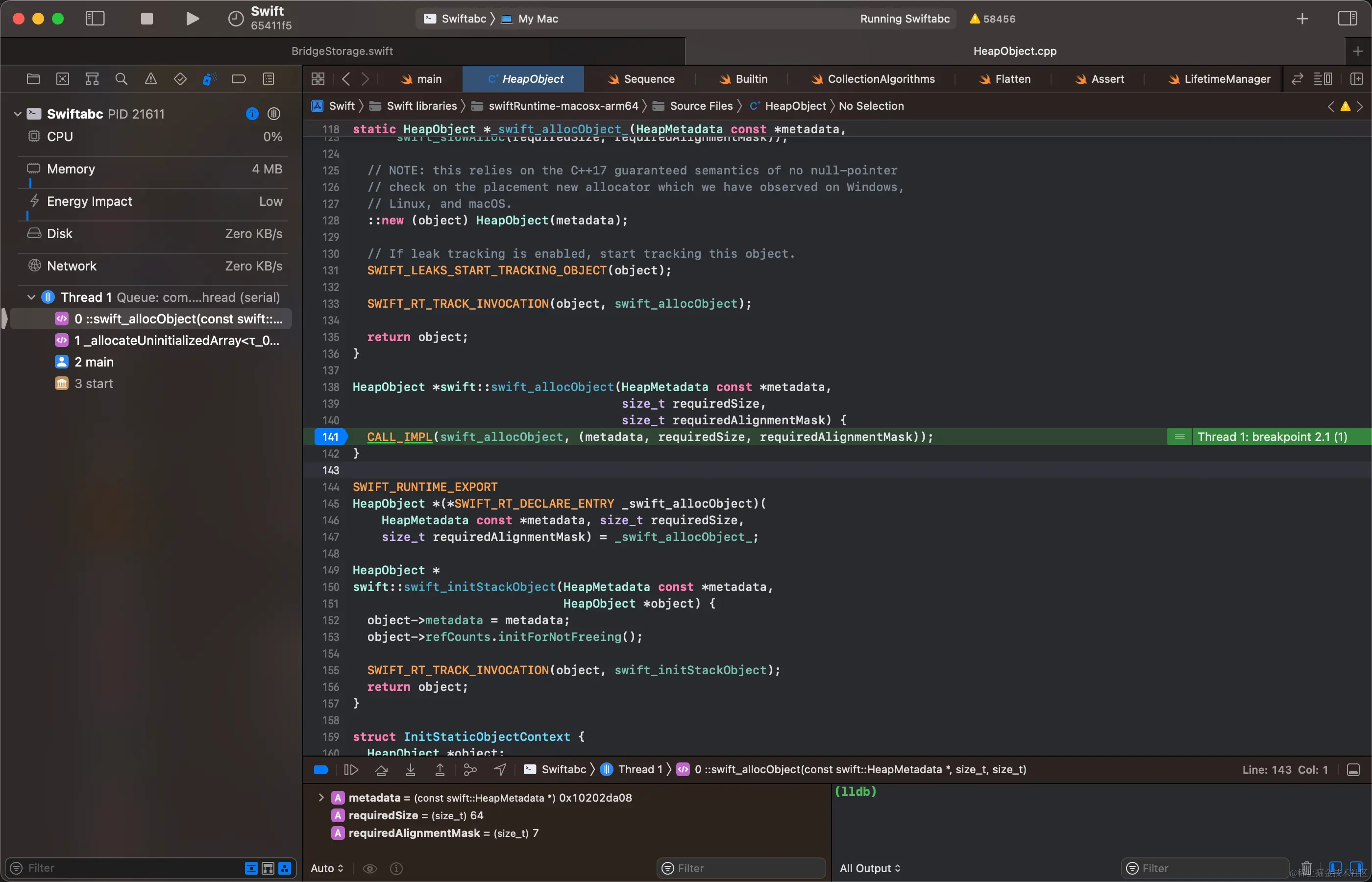Switch to the Sequence editor tab

point(640,79)
